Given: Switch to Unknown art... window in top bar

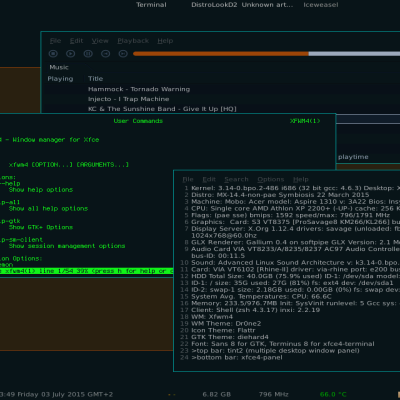Looking at the screenshot, I should (x=267, y=5).
